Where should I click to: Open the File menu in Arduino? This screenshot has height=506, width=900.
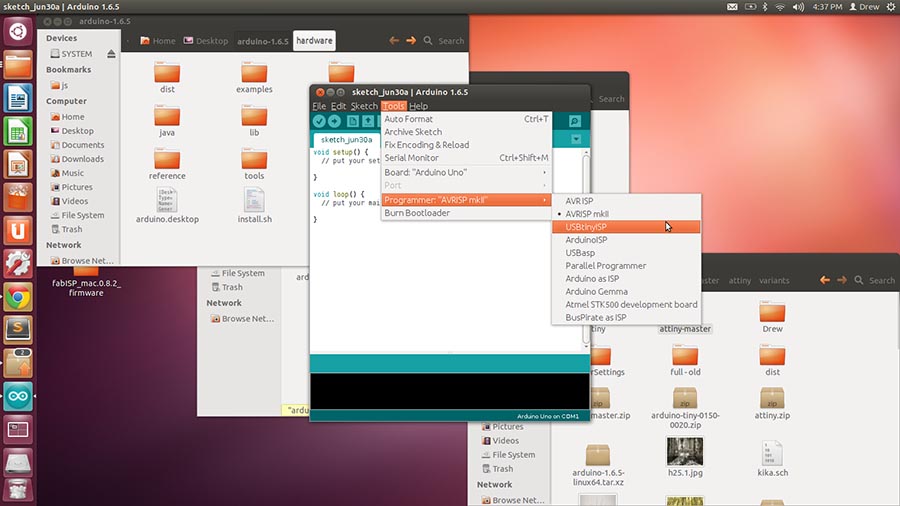tap(319, 106)
